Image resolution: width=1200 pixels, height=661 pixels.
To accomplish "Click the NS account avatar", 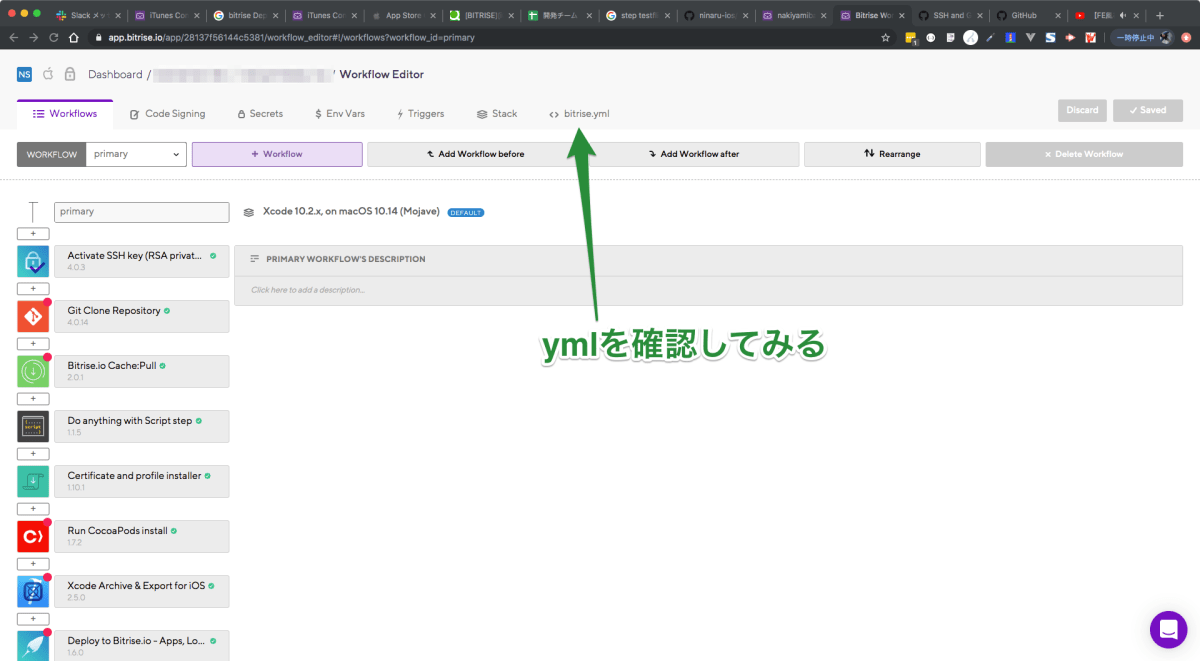I will [x=24, y=74].
